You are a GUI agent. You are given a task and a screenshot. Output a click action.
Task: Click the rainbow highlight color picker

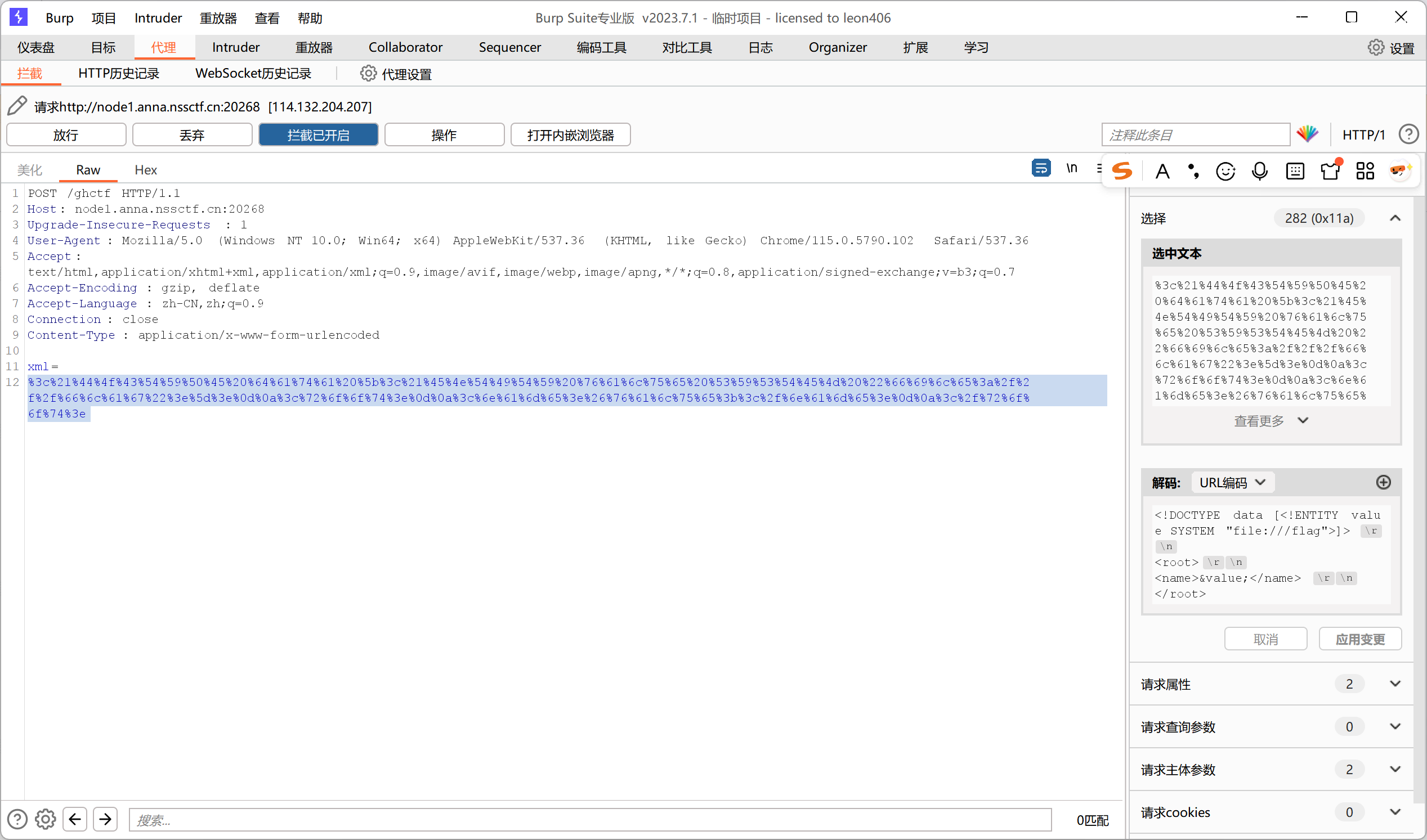click(1308, 134)
